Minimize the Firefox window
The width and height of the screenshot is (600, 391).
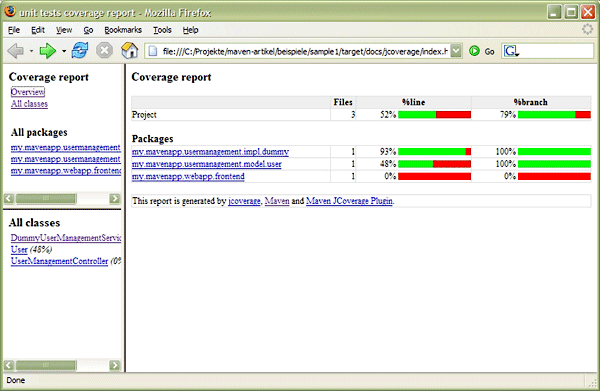[x=554, y=12]
